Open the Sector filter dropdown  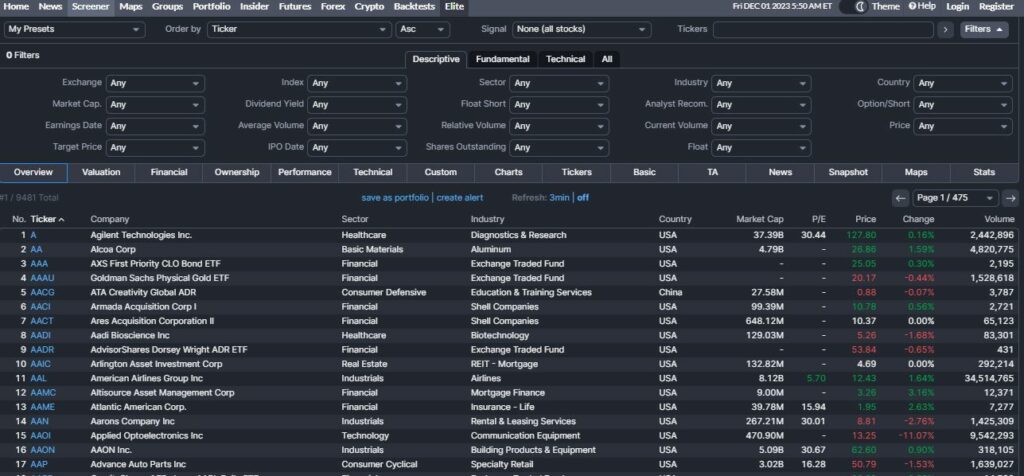559,83
